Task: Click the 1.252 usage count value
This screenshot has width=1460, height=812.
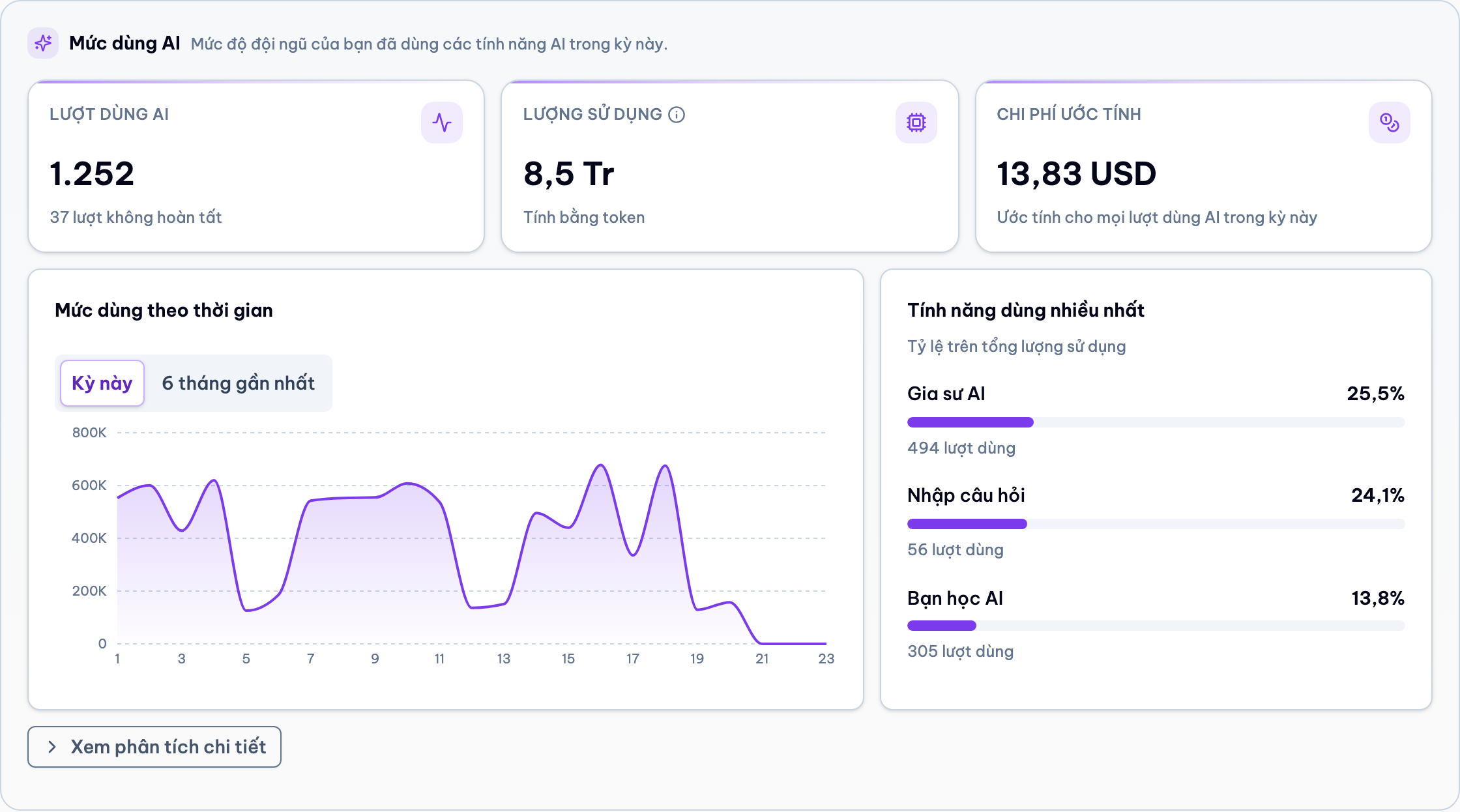Action: tap(92, 174)
